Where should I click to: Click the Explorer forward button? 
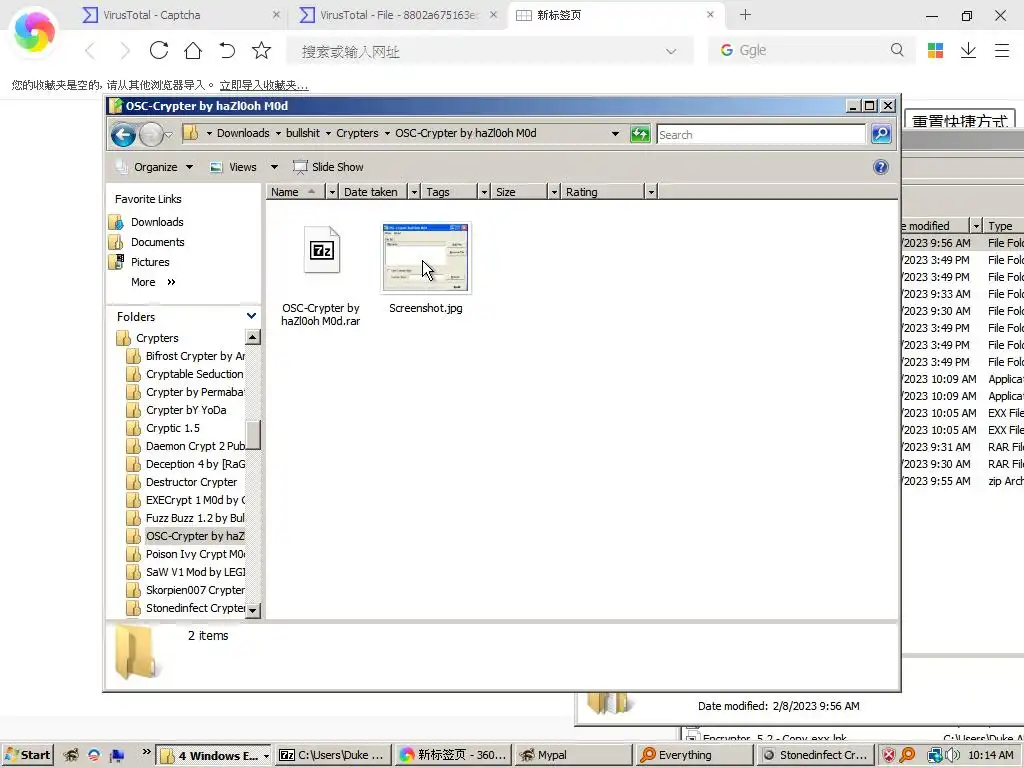click(x=152, y=135)
